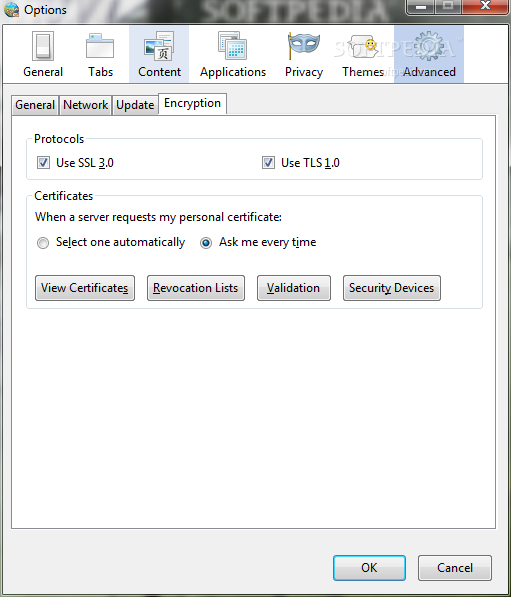Click the Validation button

tap(294, 288)
